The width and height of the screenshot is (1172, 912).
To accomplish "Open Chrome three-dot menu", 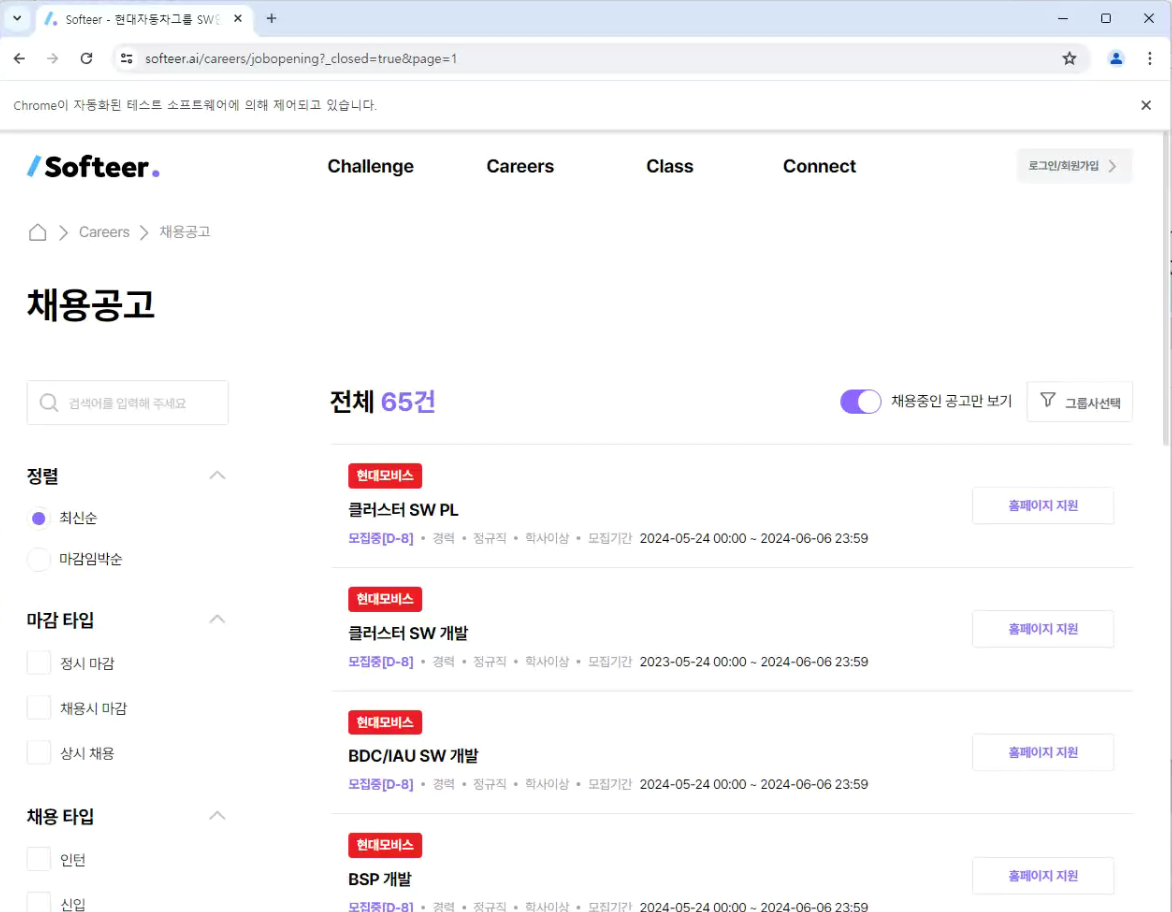I will tap(1150, 58).
